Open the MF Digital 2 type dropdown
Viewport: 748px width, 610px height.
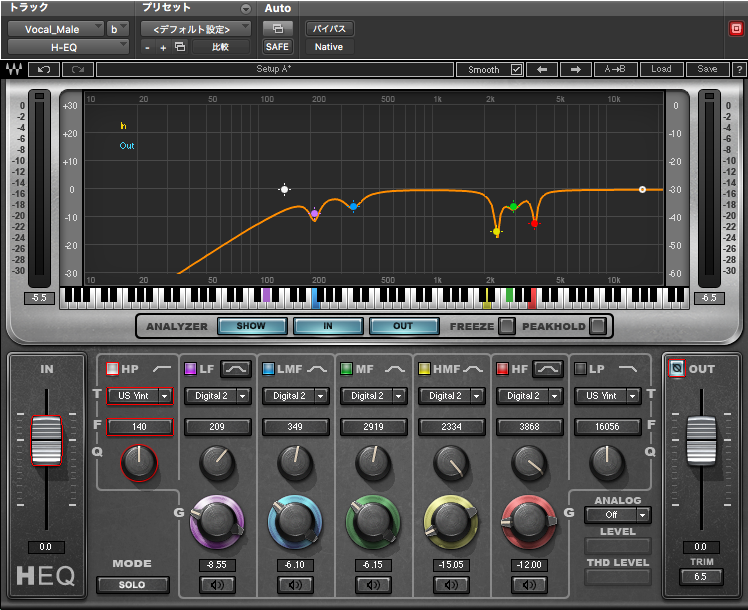point(373,396)
